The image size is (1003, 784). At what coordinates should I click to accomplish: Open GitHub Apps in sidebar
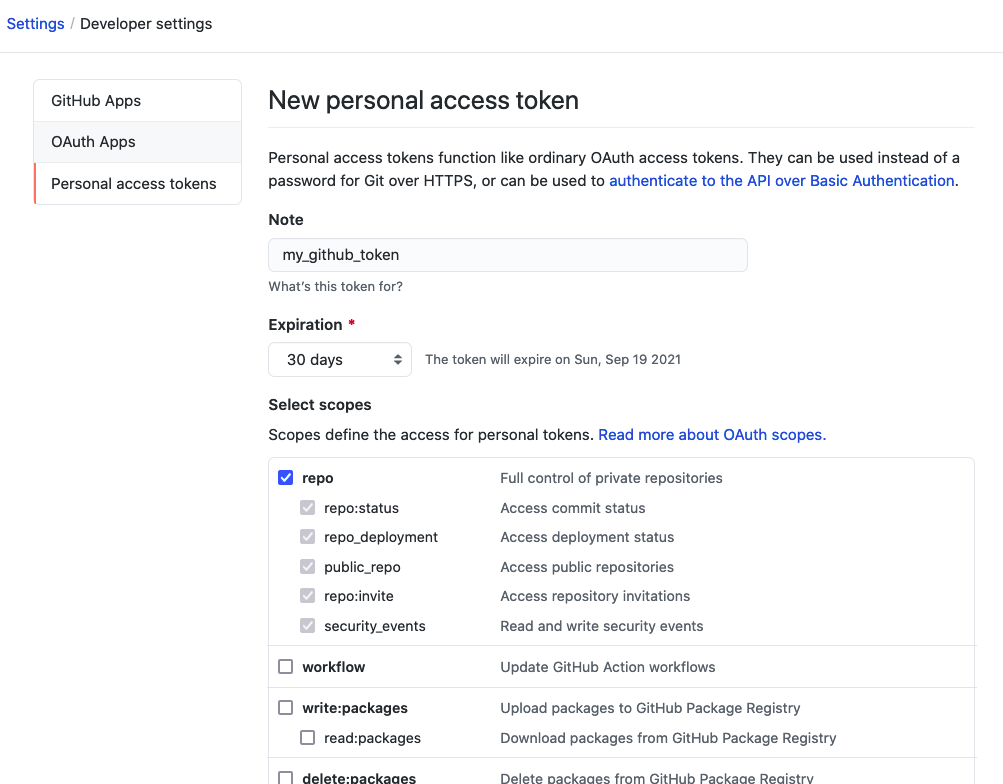click(x=138, y=101)
